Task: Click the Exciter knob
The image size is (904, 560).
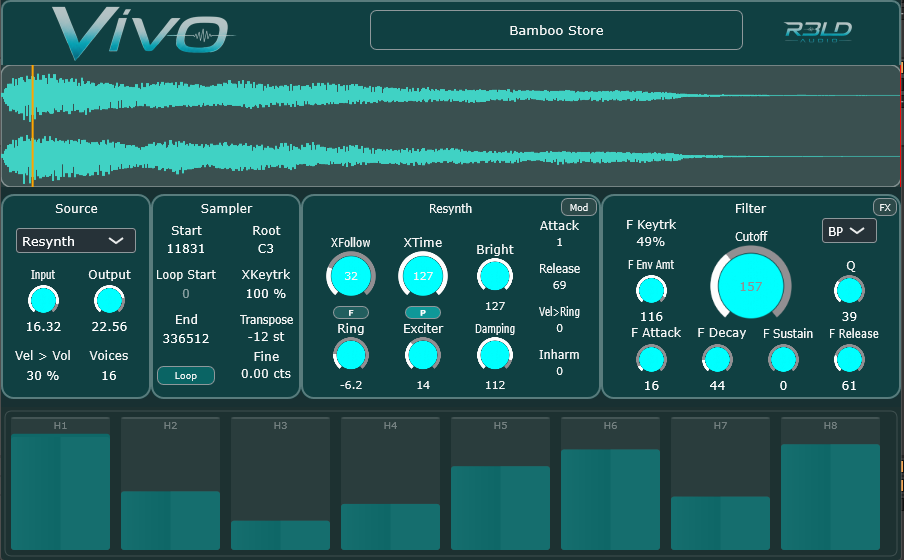Action: 423,355
